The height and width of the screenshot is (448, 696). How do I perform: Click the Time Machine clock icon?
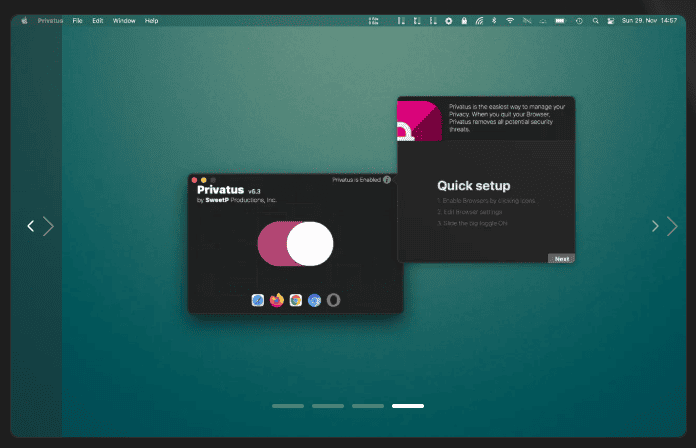point(579,21)
